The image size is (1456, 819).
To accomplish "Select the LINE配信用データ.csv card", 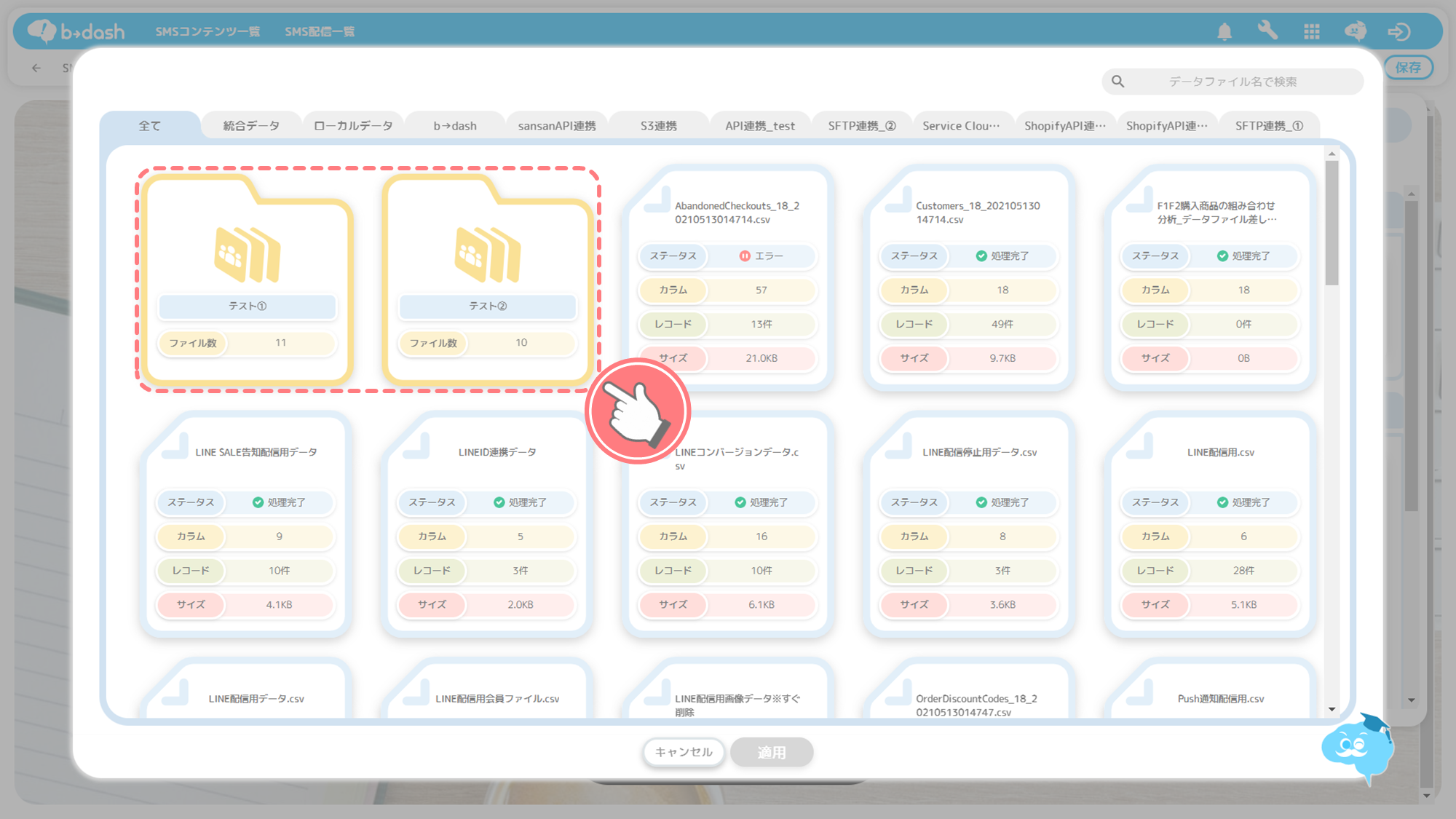I will [246, 688].
